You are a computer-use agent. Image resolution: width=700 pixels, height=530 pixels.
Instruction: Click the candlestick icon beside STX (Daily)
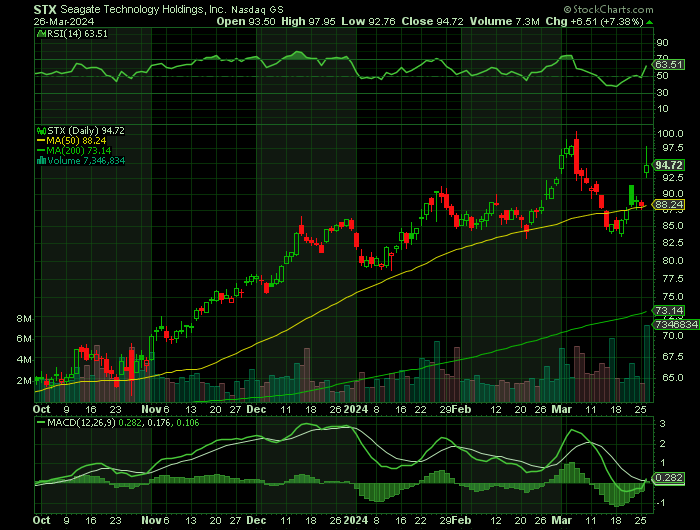click(42, 131)
